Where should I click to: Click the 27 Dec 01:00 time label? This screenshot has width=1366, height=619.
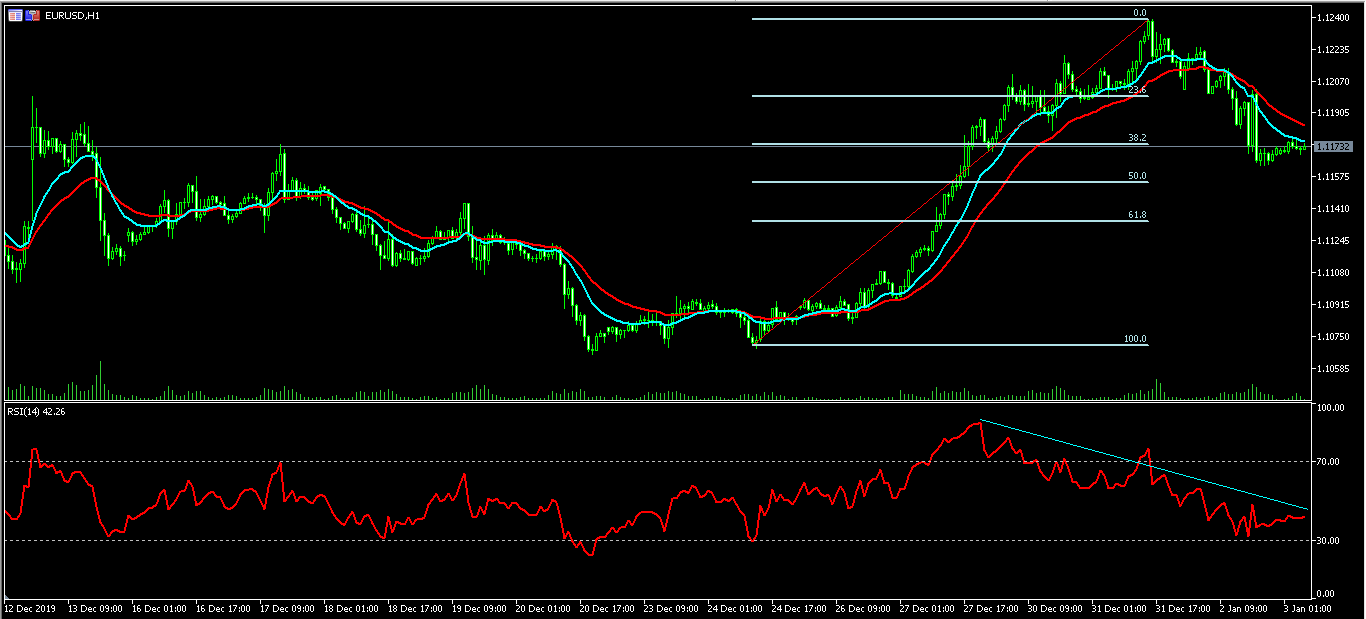[x=925, y=607]
